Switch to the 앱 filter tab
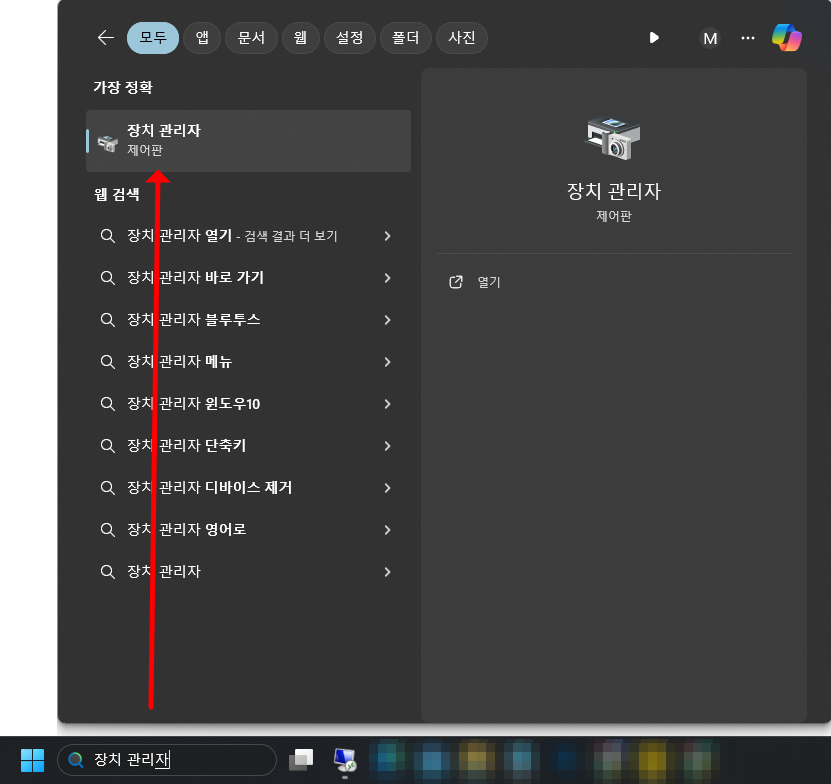831x784 pixels. coord(201,37)
